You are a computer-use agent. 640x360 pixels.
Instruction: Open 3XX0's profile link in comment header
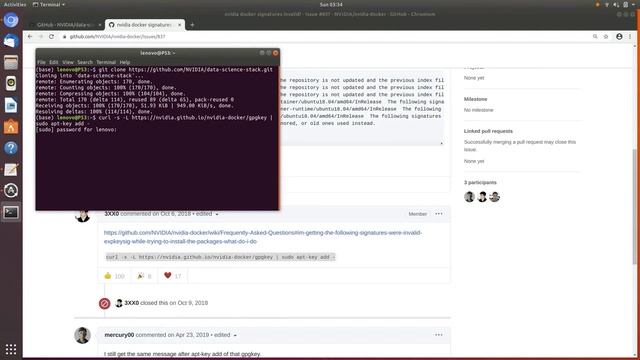point(111,214)
